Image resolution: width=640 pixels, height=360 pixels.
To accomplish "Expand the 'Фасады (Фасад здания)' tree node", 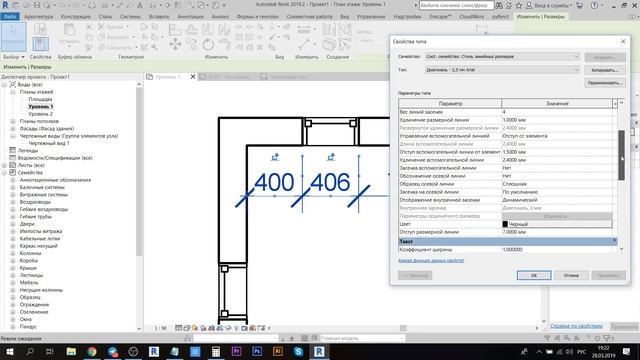I will (x=12, y=129).
